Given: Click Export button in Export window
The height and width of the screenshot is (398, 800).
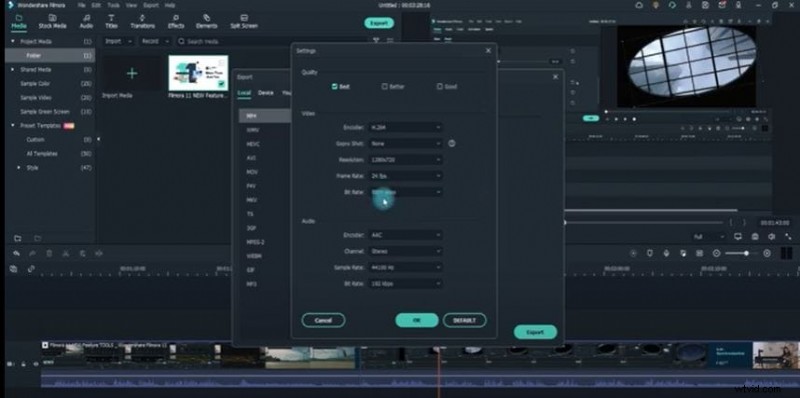Looking at the screenshot, I should (x=535, y=332).
